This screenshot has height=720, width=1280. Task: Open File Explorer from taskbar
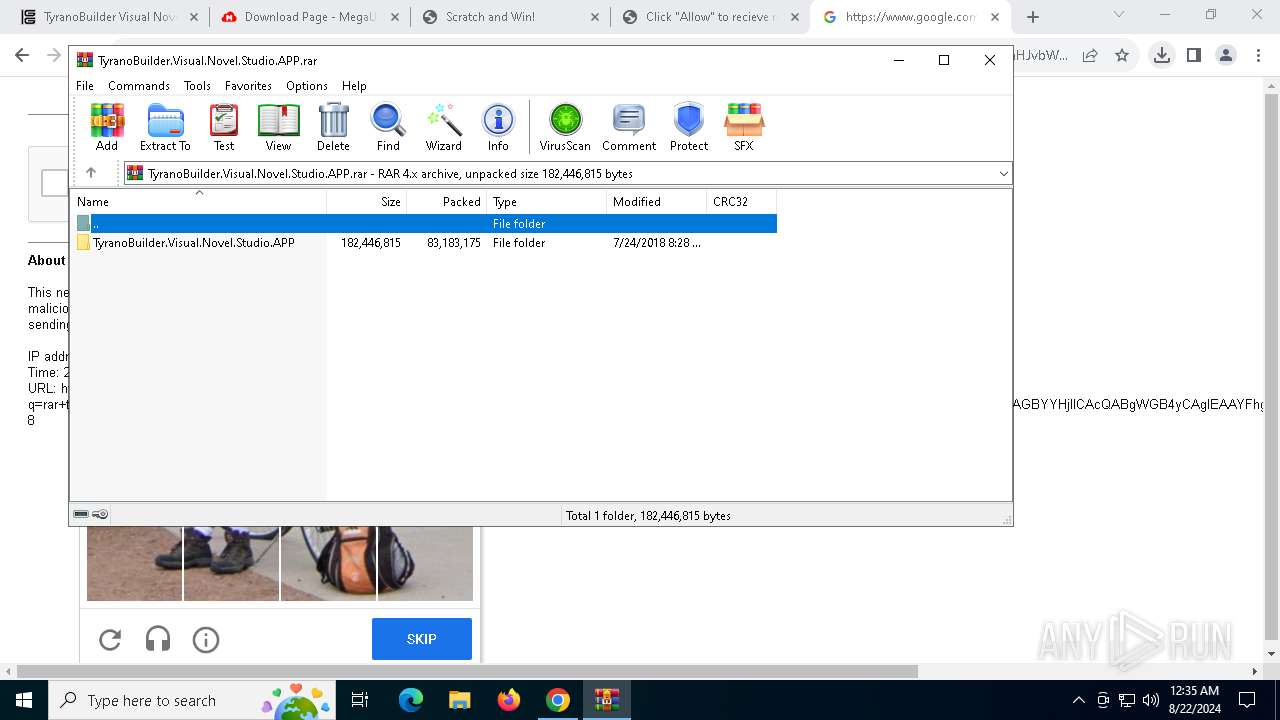point(459,700)
